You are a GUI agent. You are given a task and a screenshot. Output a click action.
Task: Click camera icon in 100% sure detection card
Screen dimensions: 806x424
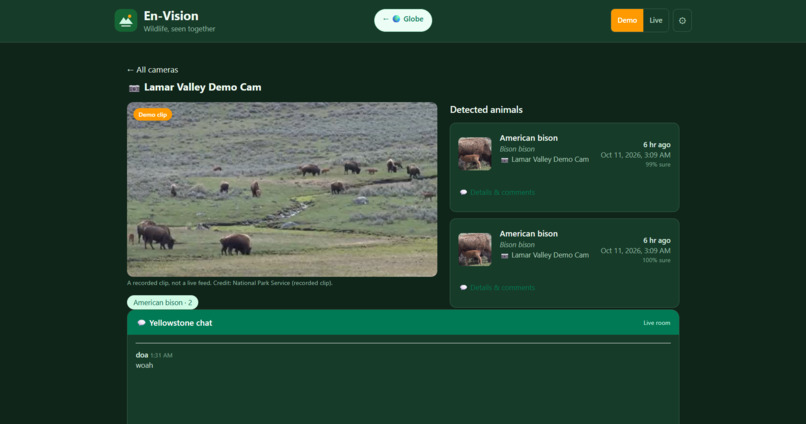[505, 255]
